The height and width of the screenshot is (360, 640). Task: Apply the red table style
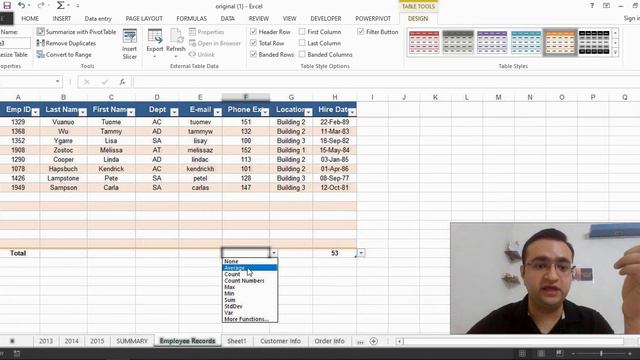[x=424, y=42]
